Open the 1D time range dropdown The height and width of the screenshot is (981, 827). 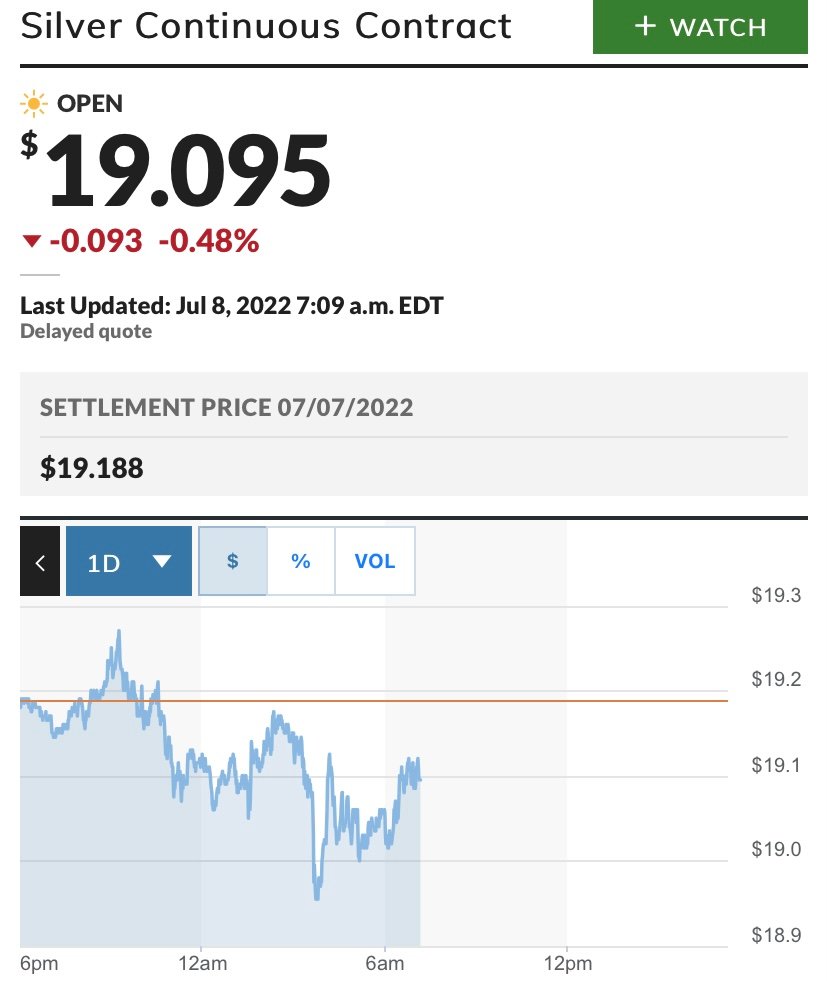[x=129, y=561]
